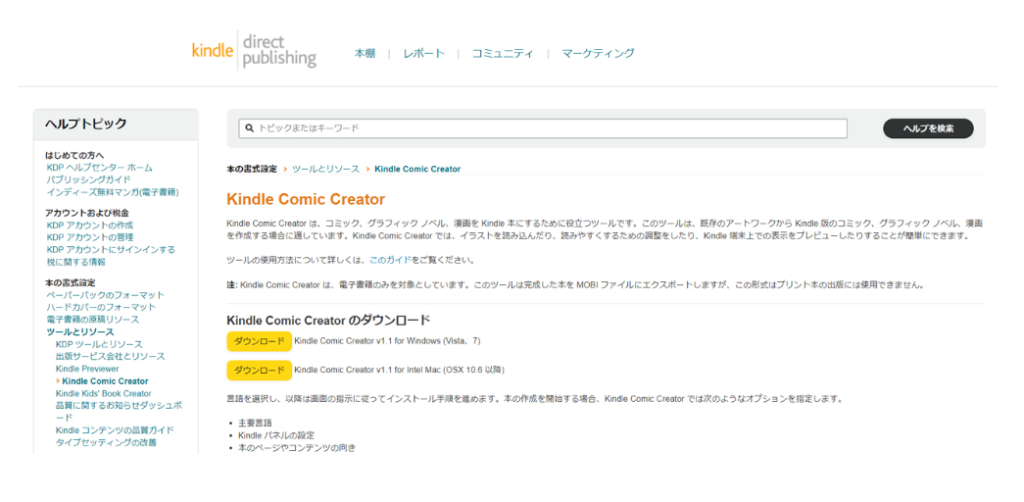Open KDP アカウントの作成 link

[x=90, y=225]
